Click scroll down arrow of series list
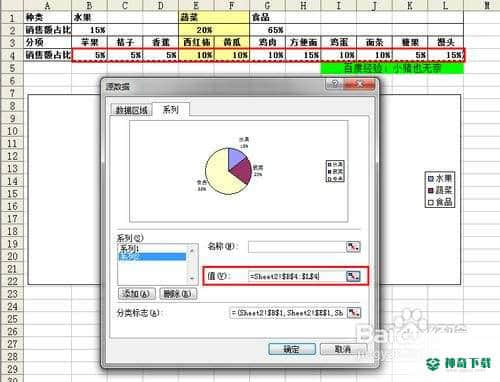The height and width of the screenshot is (382, 500). tap(192, 278)
